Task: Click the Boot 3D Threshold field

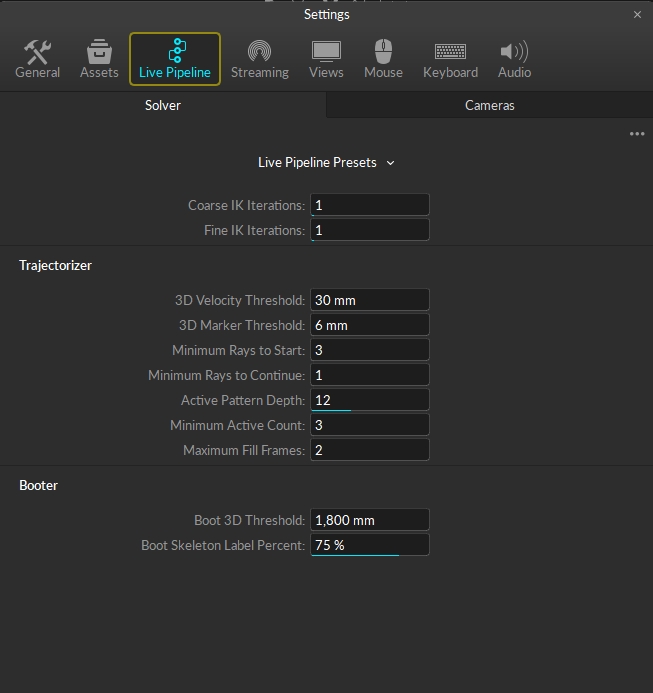Action: click(x=369, y=520)
